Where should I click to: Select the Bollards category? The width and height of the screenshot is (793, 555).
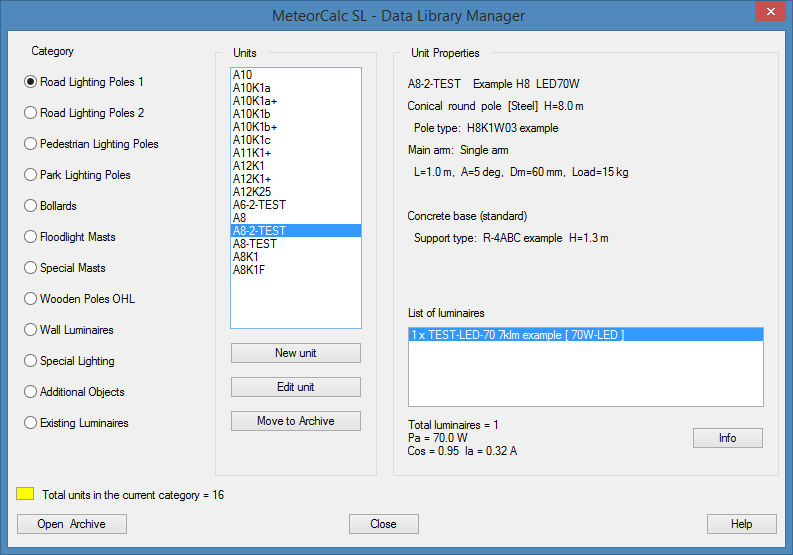pyautogui.click(x=51, y=206)
